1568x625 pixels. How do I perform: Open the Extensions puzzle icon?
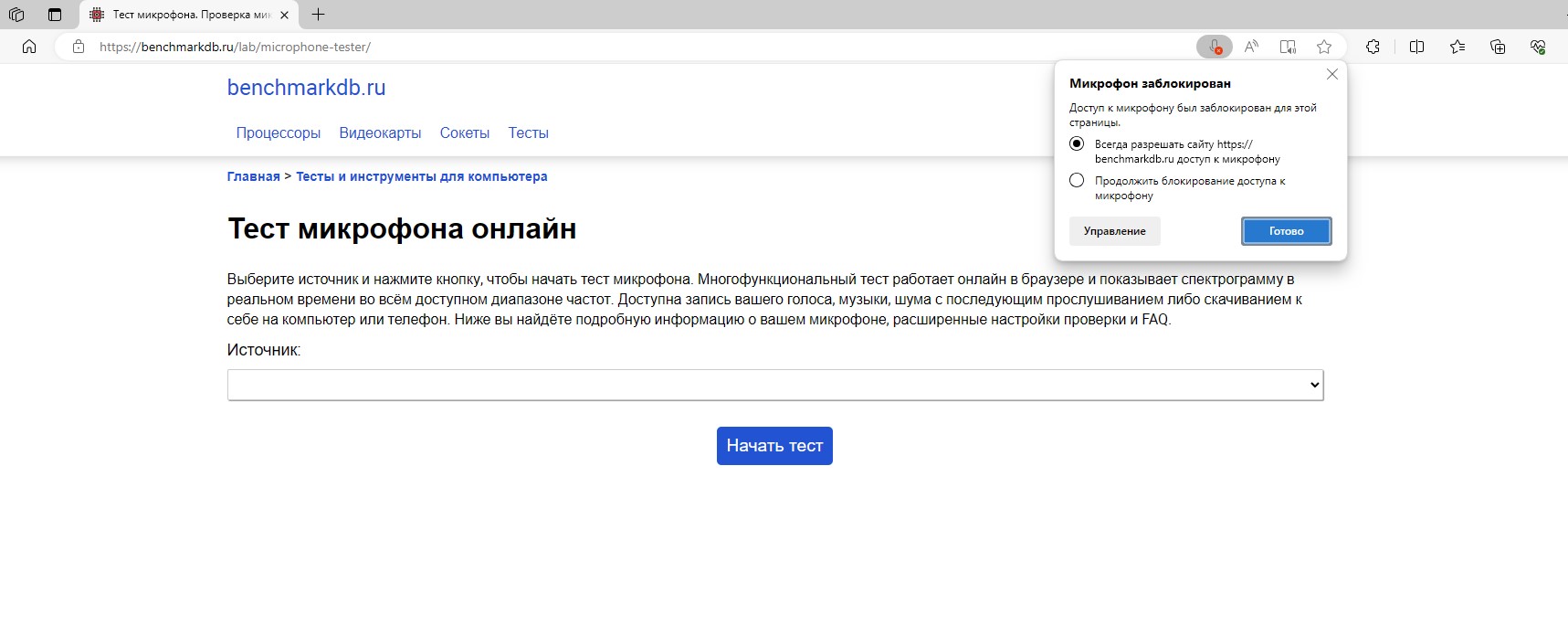pyautogui.click(x=1373, y=47)
